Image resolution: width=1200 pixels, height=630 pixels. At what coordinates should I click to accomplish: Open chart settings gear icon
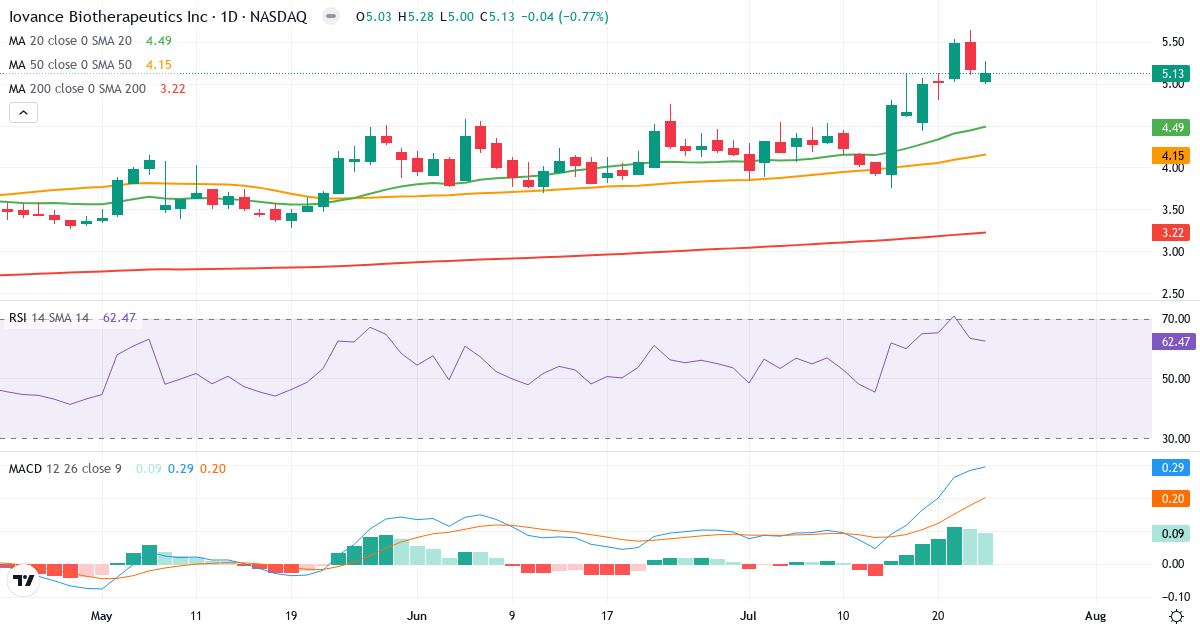[1178, 615]
